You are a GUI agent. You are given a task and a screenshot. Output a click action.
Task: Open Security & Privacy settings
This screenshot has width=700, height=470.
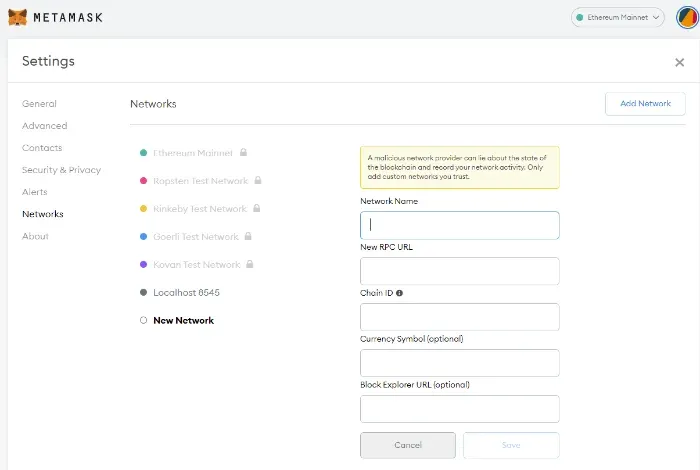(x=62, y=170)
